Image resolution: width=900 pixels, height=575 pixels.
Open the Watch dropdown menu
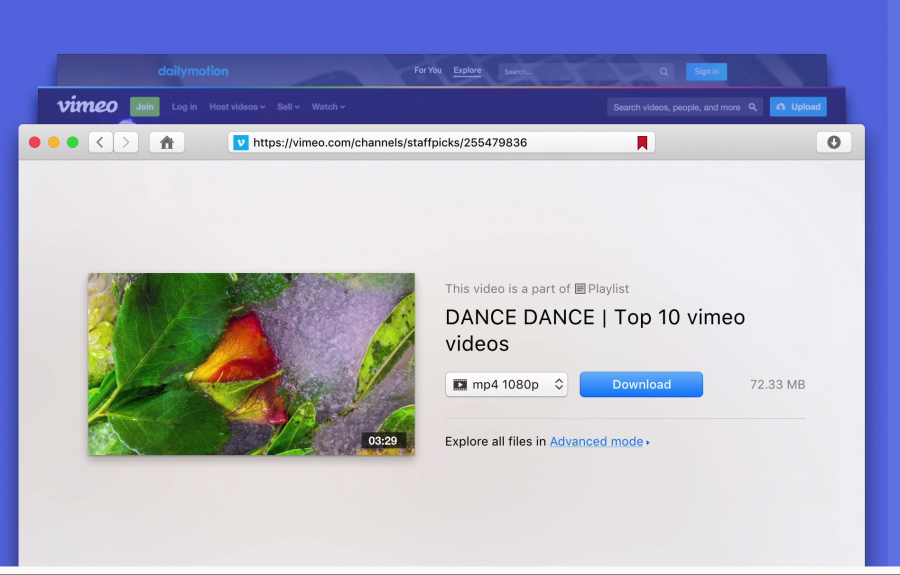pyautogui.click(x=328, y=107)
